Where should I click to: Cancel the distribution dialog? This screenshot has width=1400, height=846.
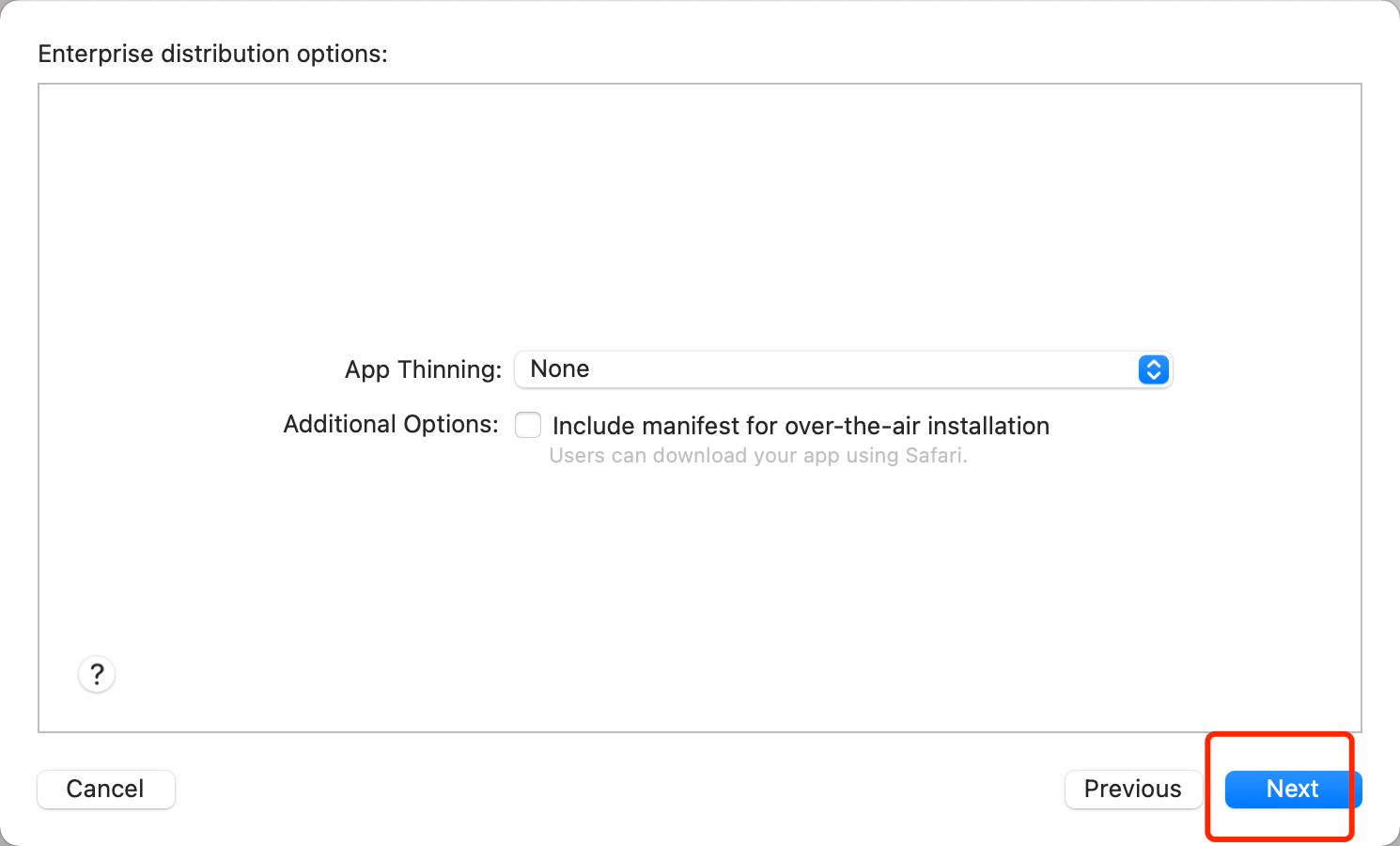point(105,789)
